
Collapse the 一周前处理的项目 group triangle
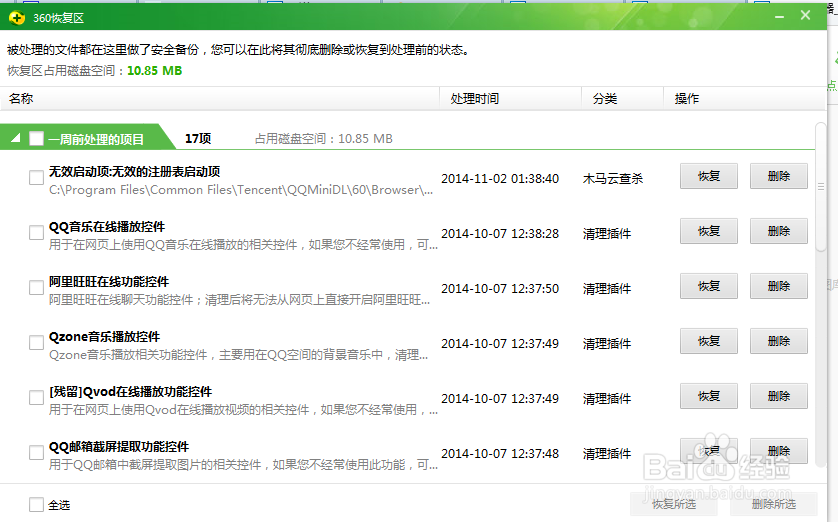[15, 138]
